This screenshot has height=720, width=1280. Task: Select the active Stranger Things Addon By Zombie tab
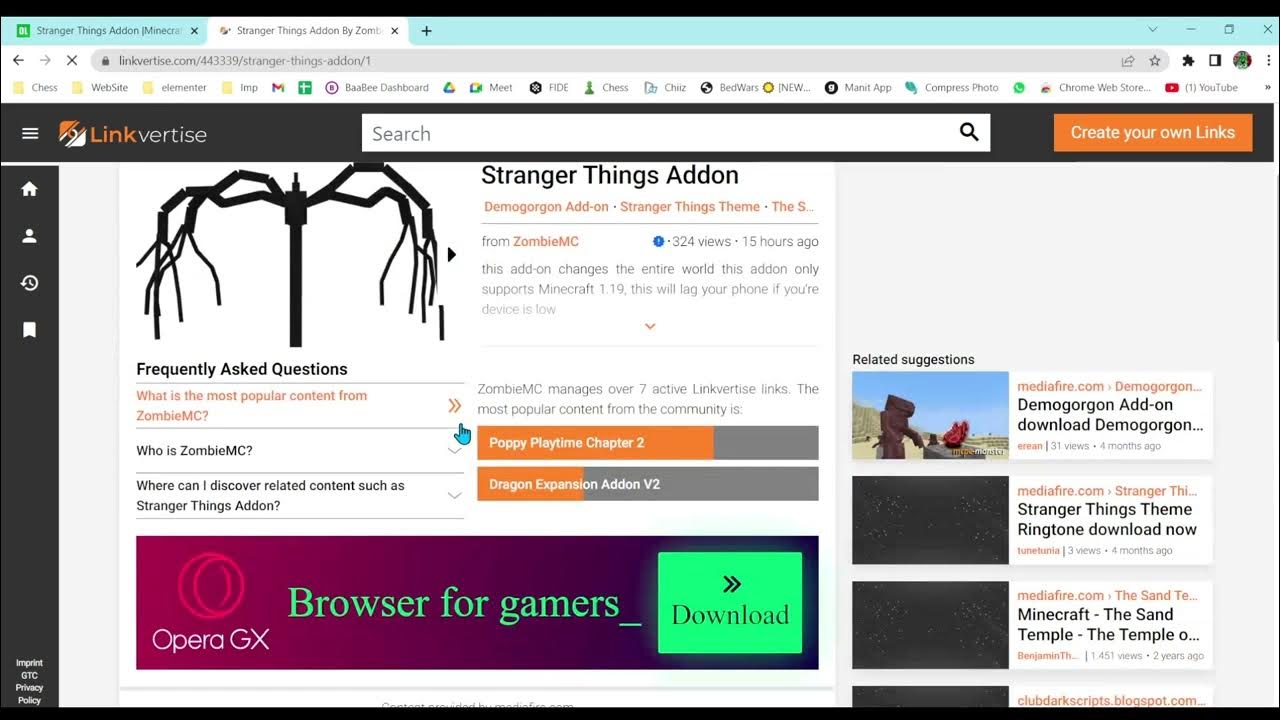pos(307,31)
